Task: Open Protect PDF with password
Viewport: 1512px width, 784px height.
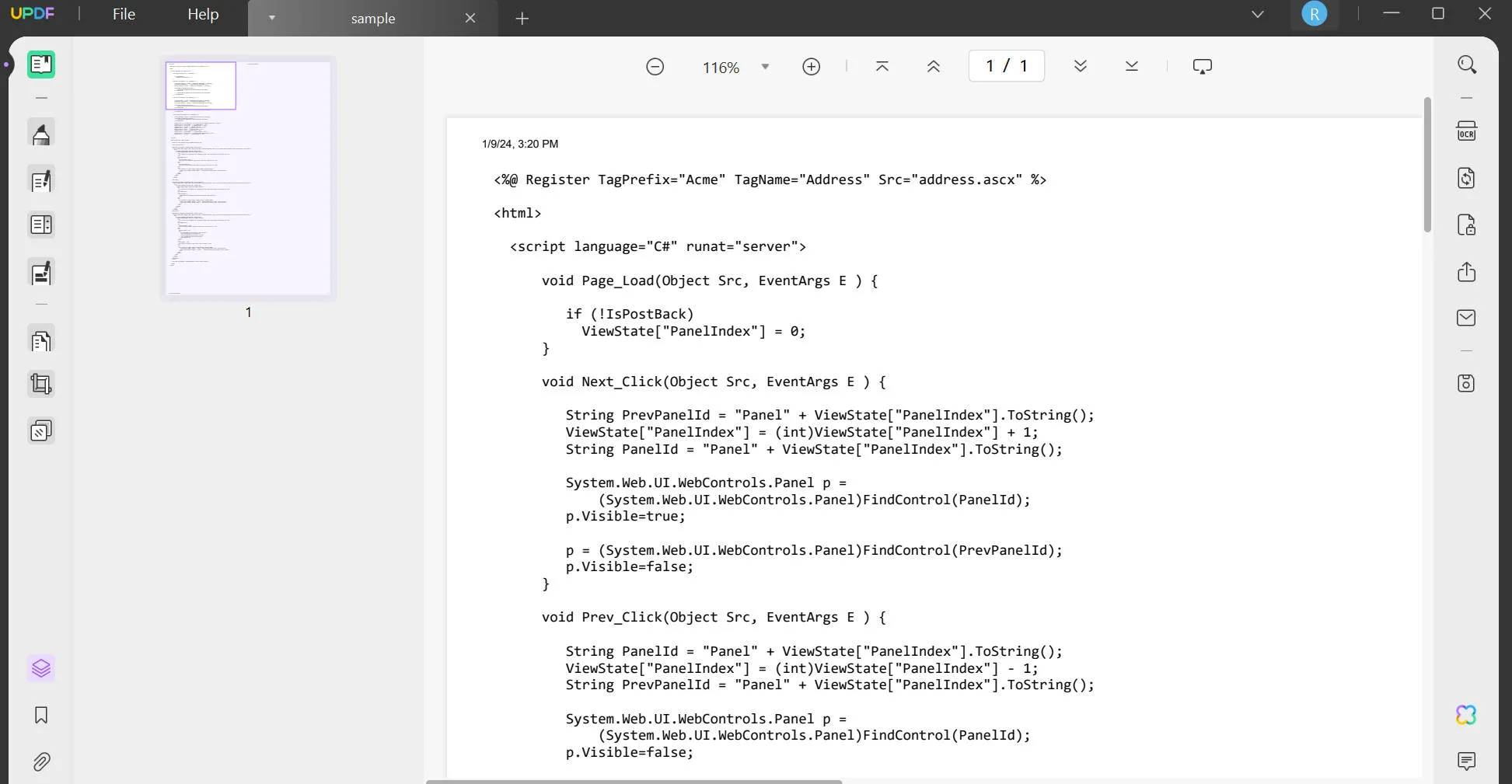Action: (1466, 225)
